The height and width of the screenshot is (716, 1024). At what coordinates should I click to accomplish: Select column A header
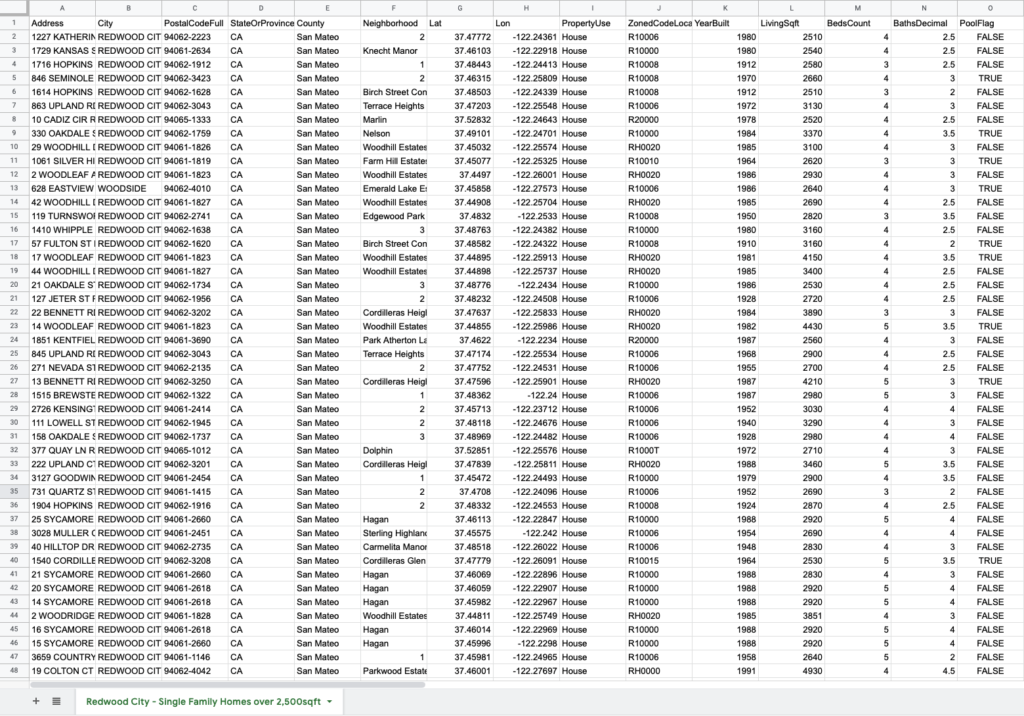(x=62, y=8)
